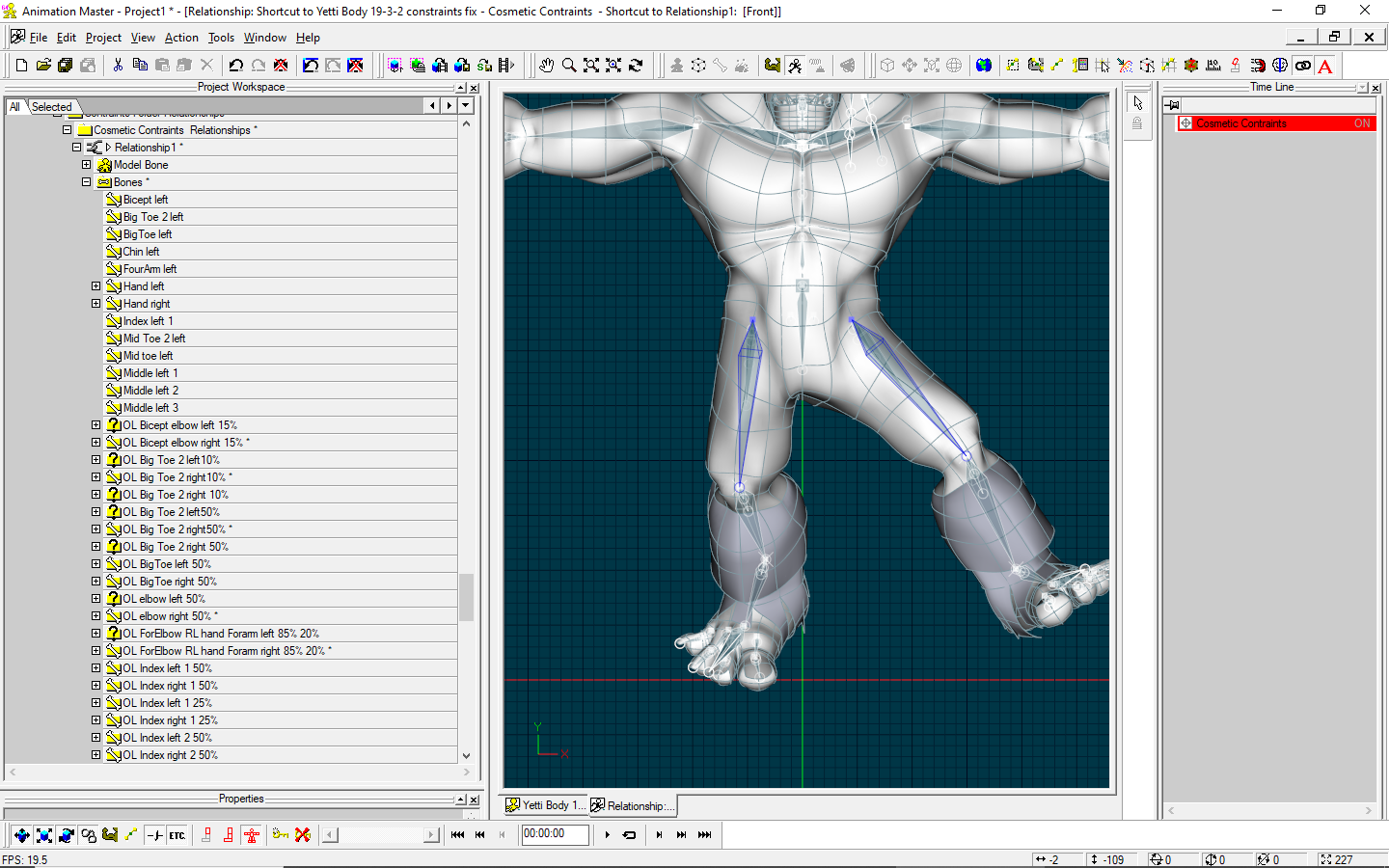The image size is (1389, 868).
Task: Click the Zoom magnifier tool
Action: tap(569, 66)
